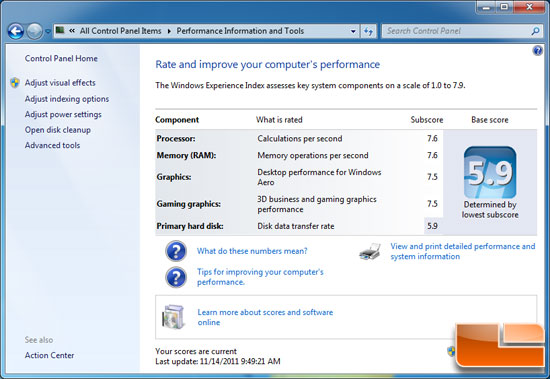Open Control Panel Home
This screenshot has height=379, width=550.
click(x=61, y=59)
